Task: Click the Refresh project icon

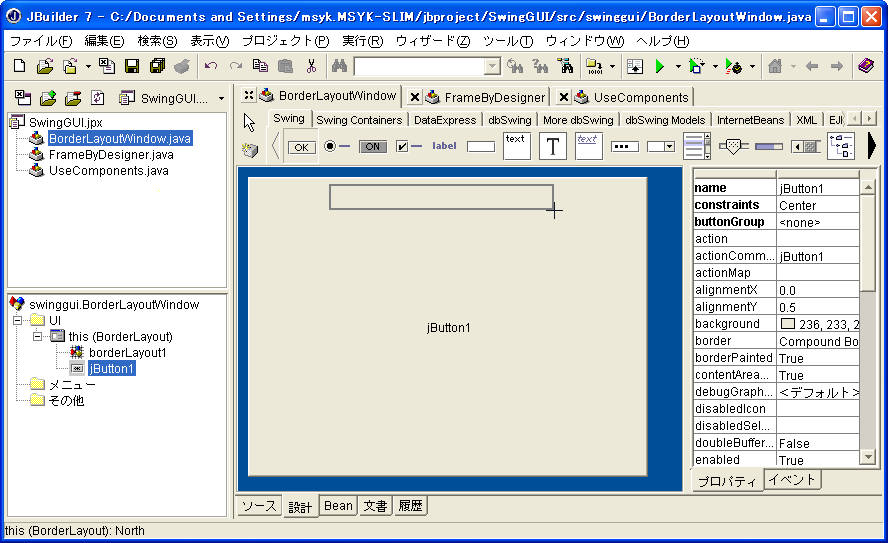Action: point(97,98)
